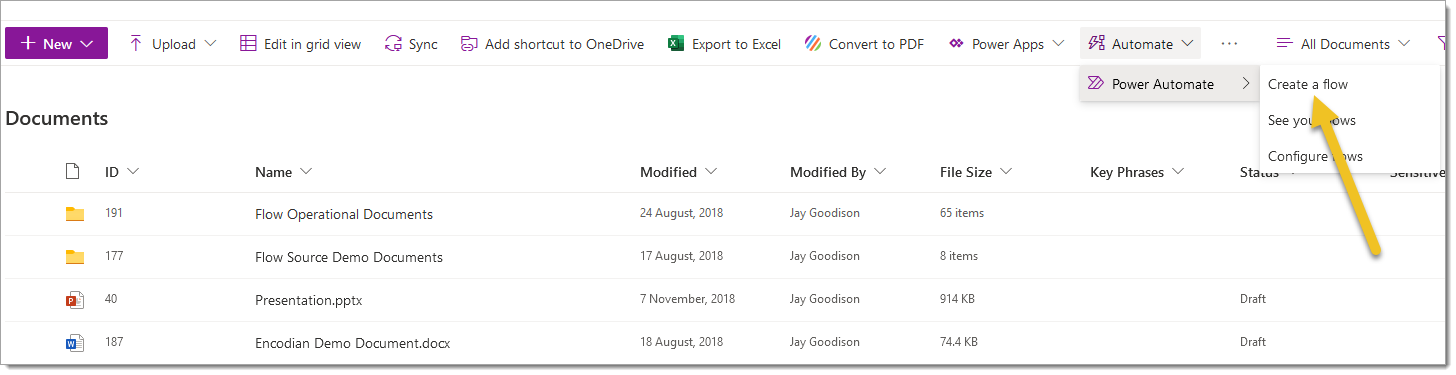Expand the File Size column dropdown
This screenshot has height=375, width=1456.
click(1006, 172)
